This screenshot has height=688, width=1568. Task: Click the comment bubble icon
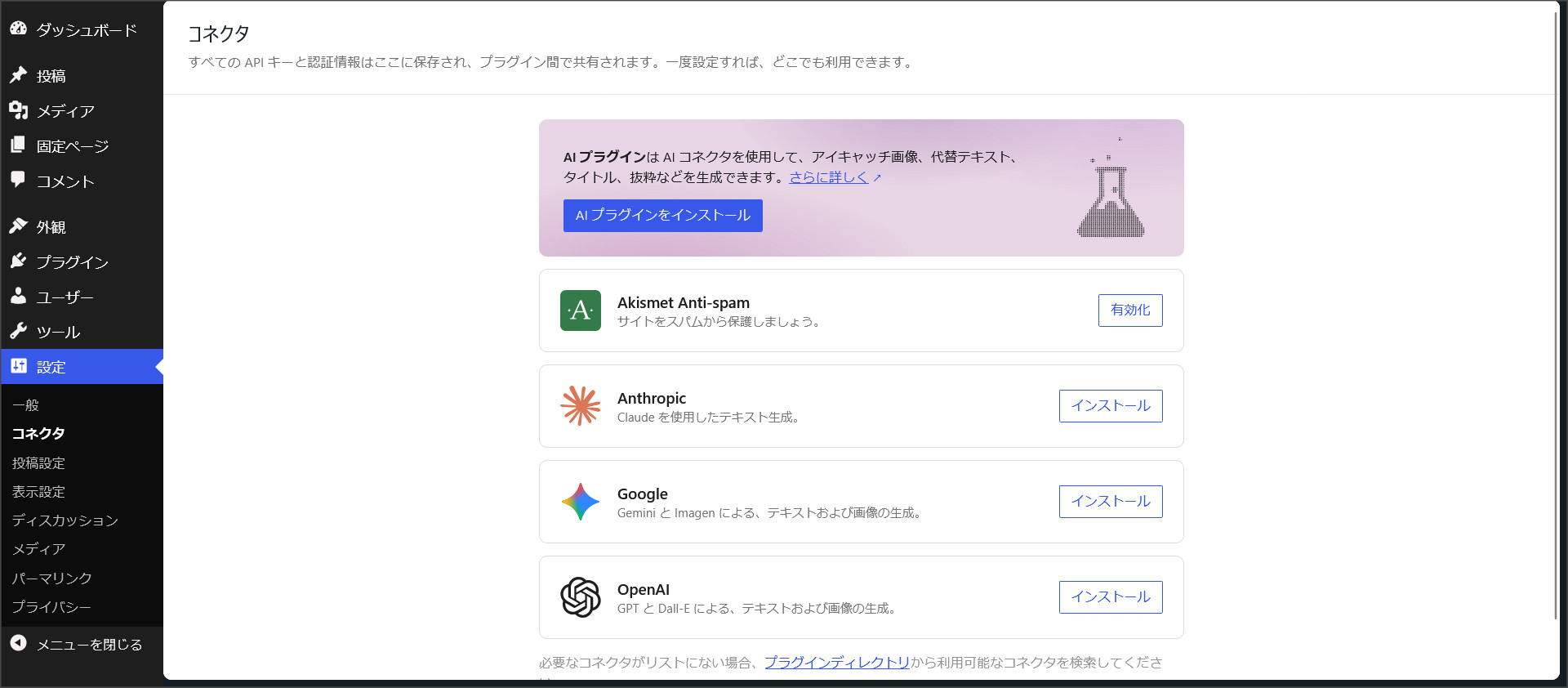[x=18, y=180]
